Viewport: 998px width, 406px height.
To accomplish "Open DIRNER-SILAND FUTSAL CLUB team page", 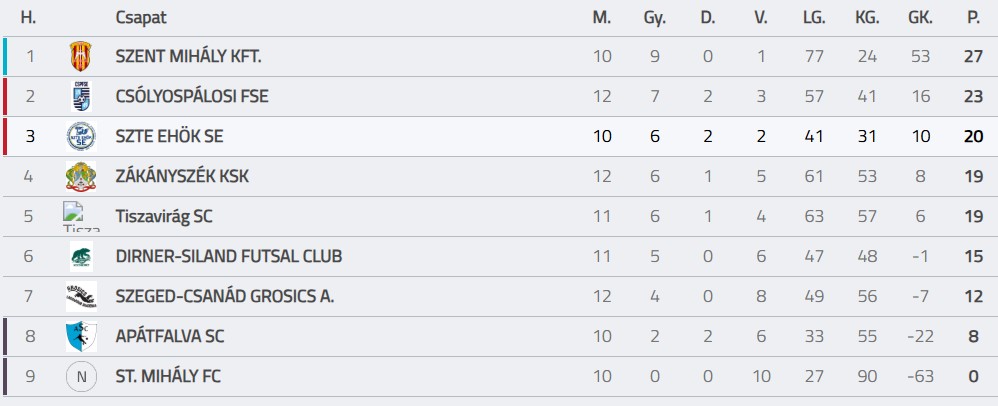I will point(229,257).
